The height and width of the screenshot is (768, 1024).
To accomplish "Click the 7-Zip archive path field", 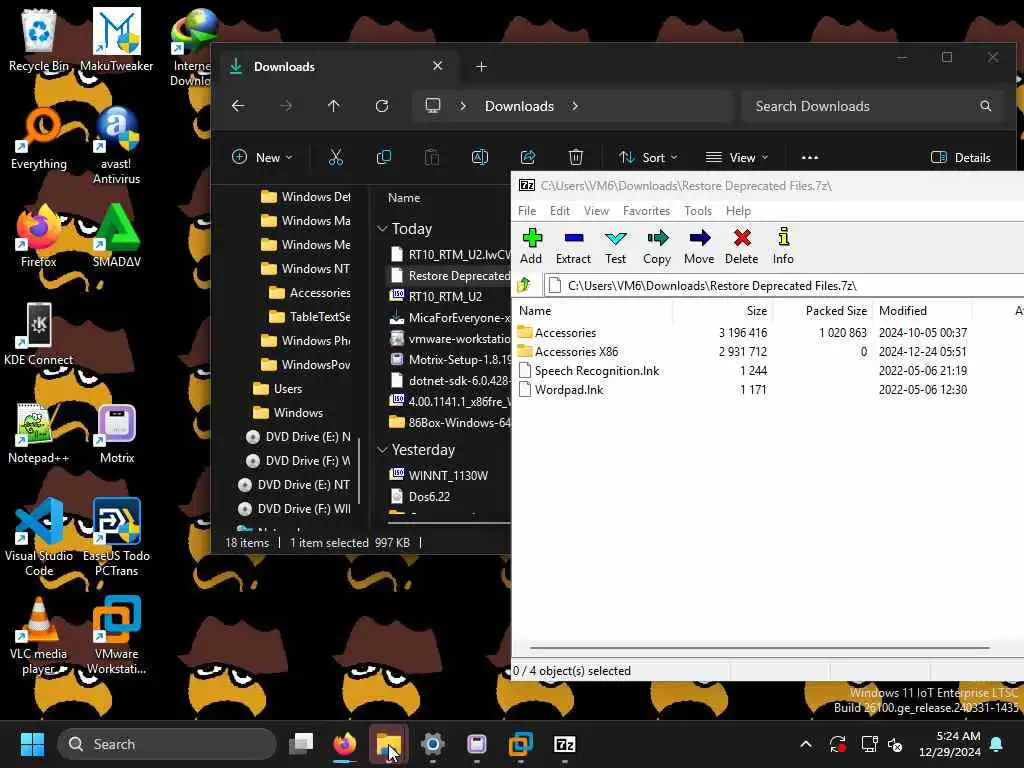I will pos(784,285).
